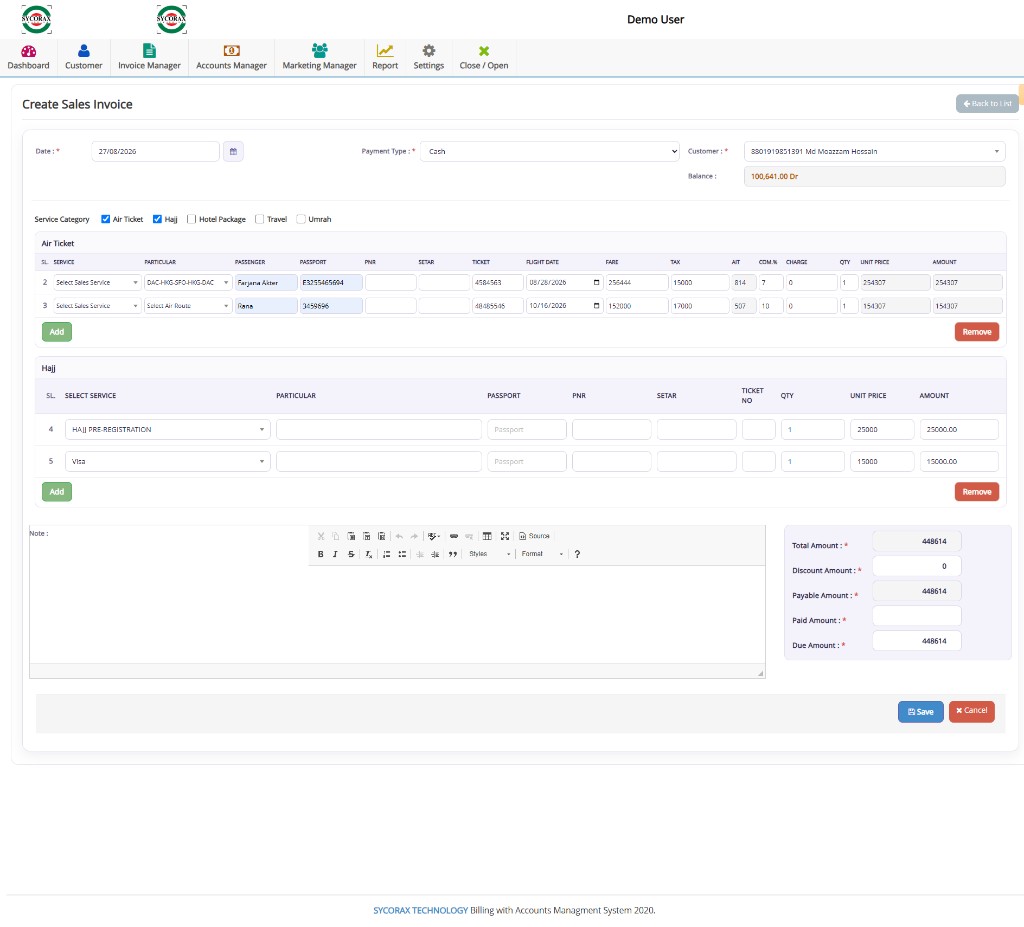This screenshot has width=1024, height=927.
Task: Click the Due Amount field
Action: click(917, 641)
